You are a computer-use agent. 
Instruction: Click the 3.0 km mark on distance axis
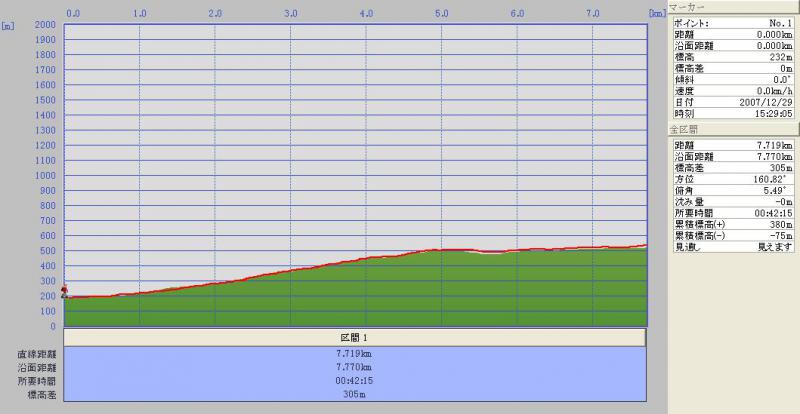pyautogui.click(x=290, y=14)
